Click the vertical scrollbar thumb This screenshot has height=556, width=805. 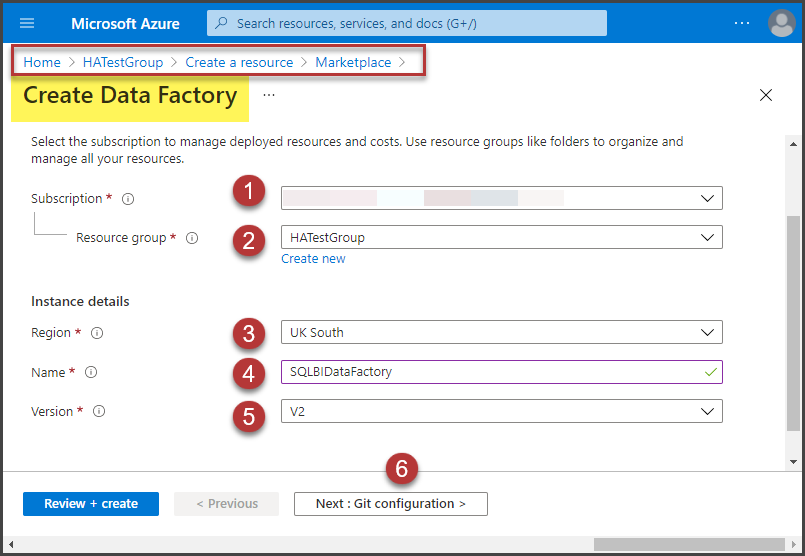[x=793, y=323]
